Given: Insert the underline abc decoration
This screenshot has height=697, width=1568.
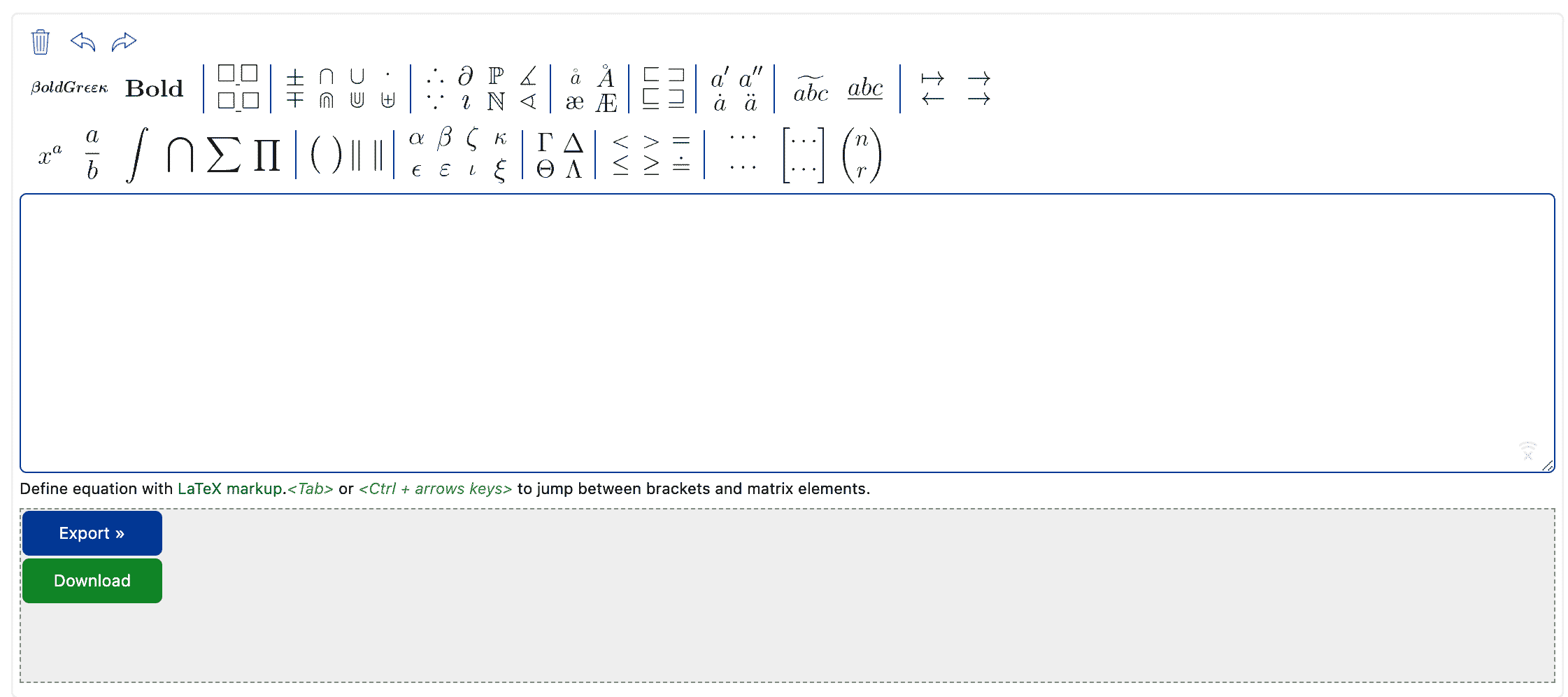Looking at the screenshot, I should (864, 89).
